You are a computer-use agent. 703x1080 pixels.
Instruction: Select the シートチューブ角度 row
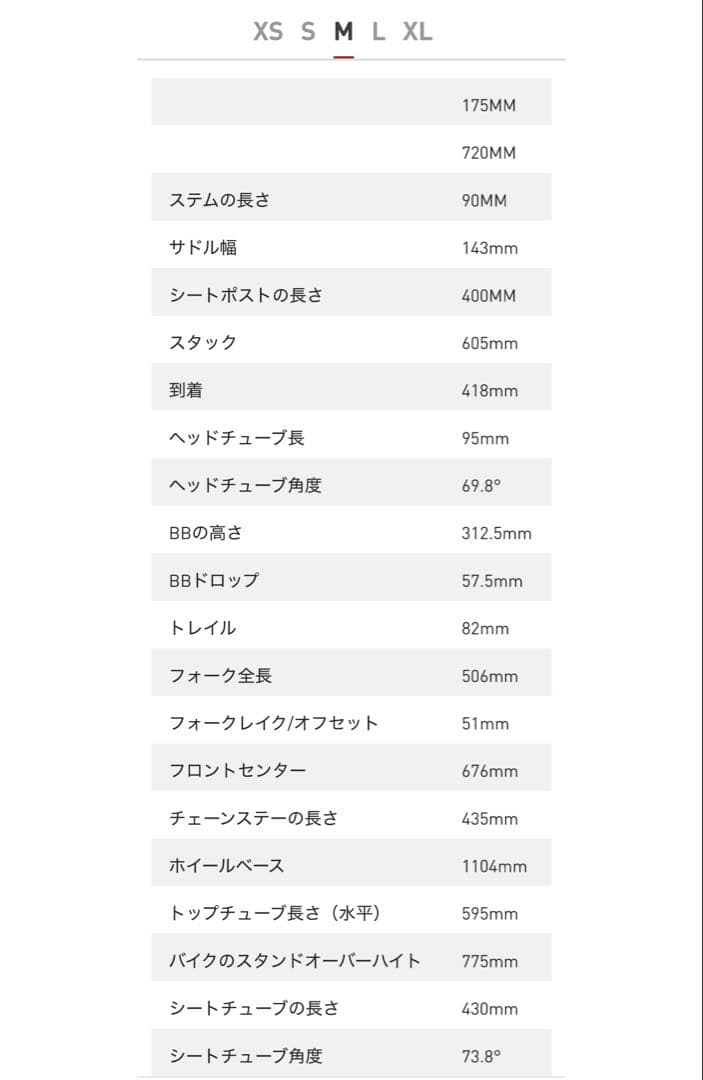[x=243, y=1052]
